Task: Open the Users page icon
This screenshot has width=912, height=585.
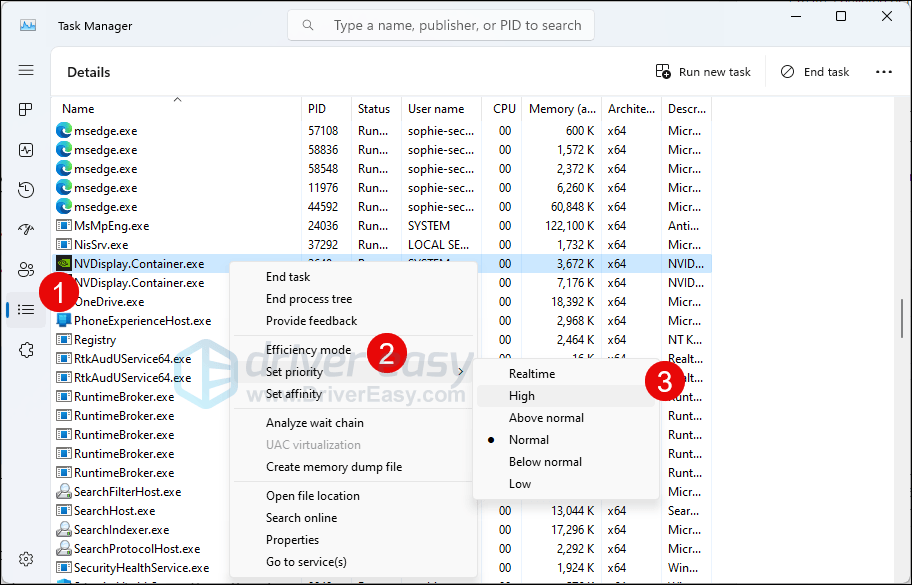Action: [x=26, y=269]
